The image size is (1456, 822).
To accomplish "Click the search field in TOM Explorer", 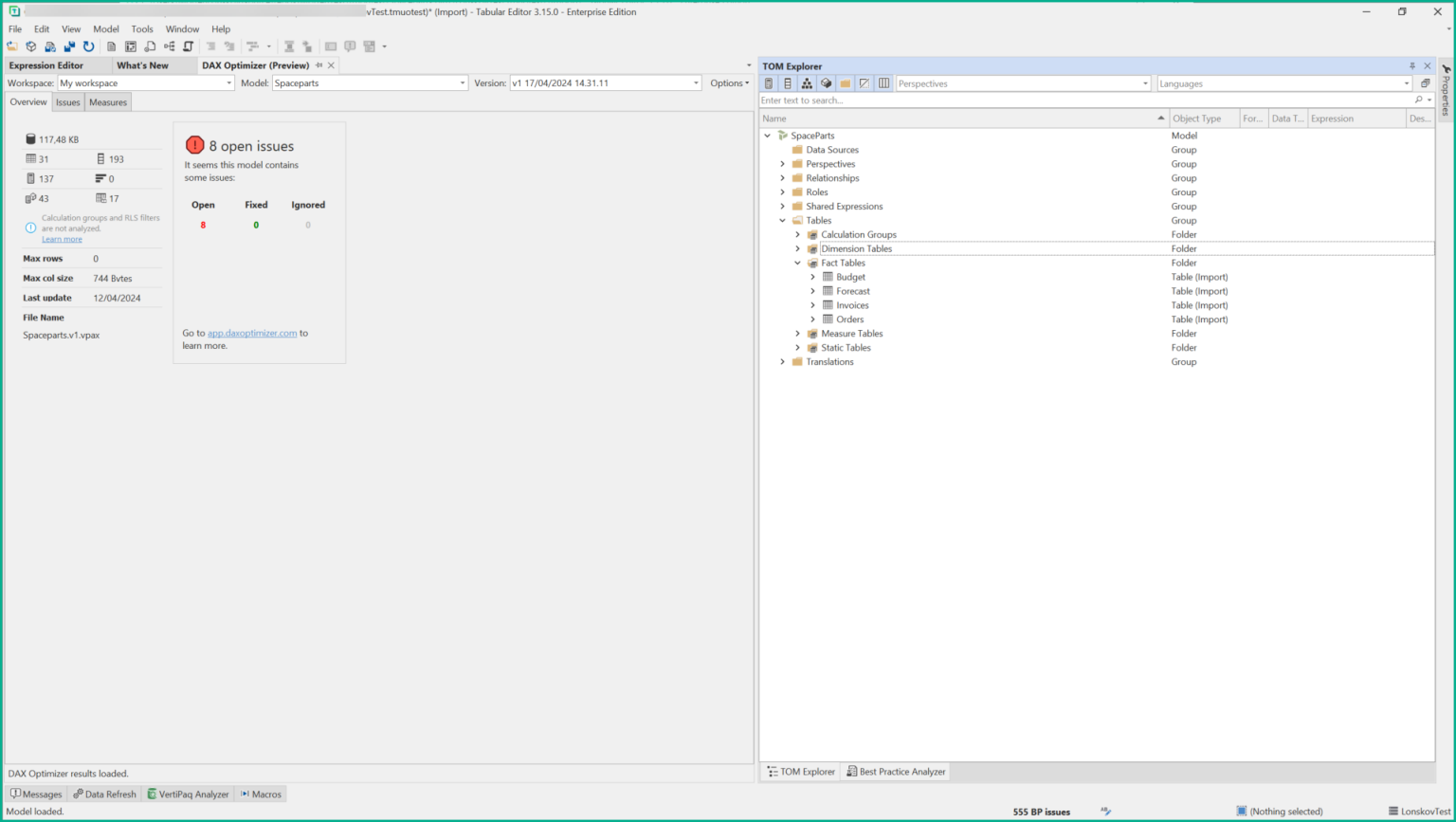I will pyautogui.click(x=948, y=100).
